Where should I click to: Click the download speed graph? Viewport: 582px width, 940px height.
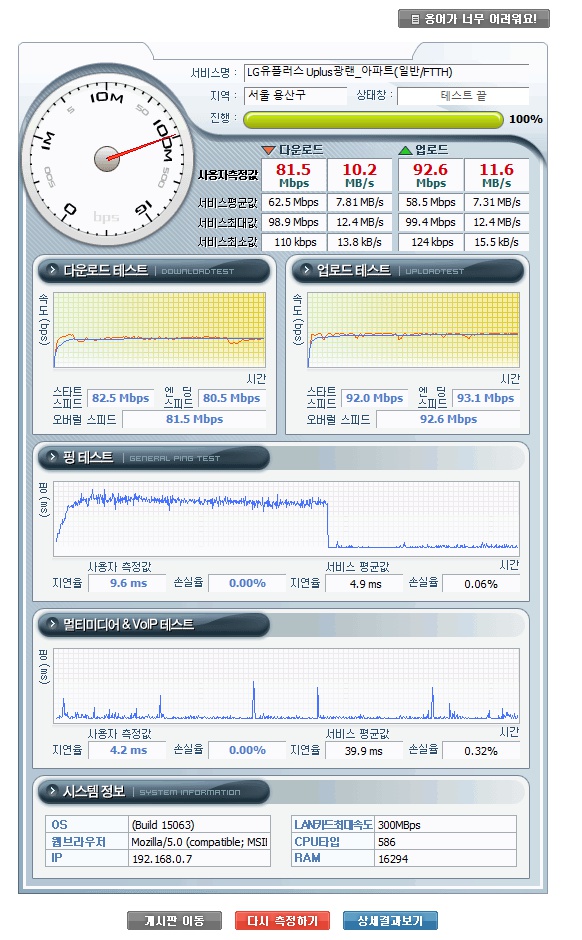pyautogui.click(x=159, y=330)
